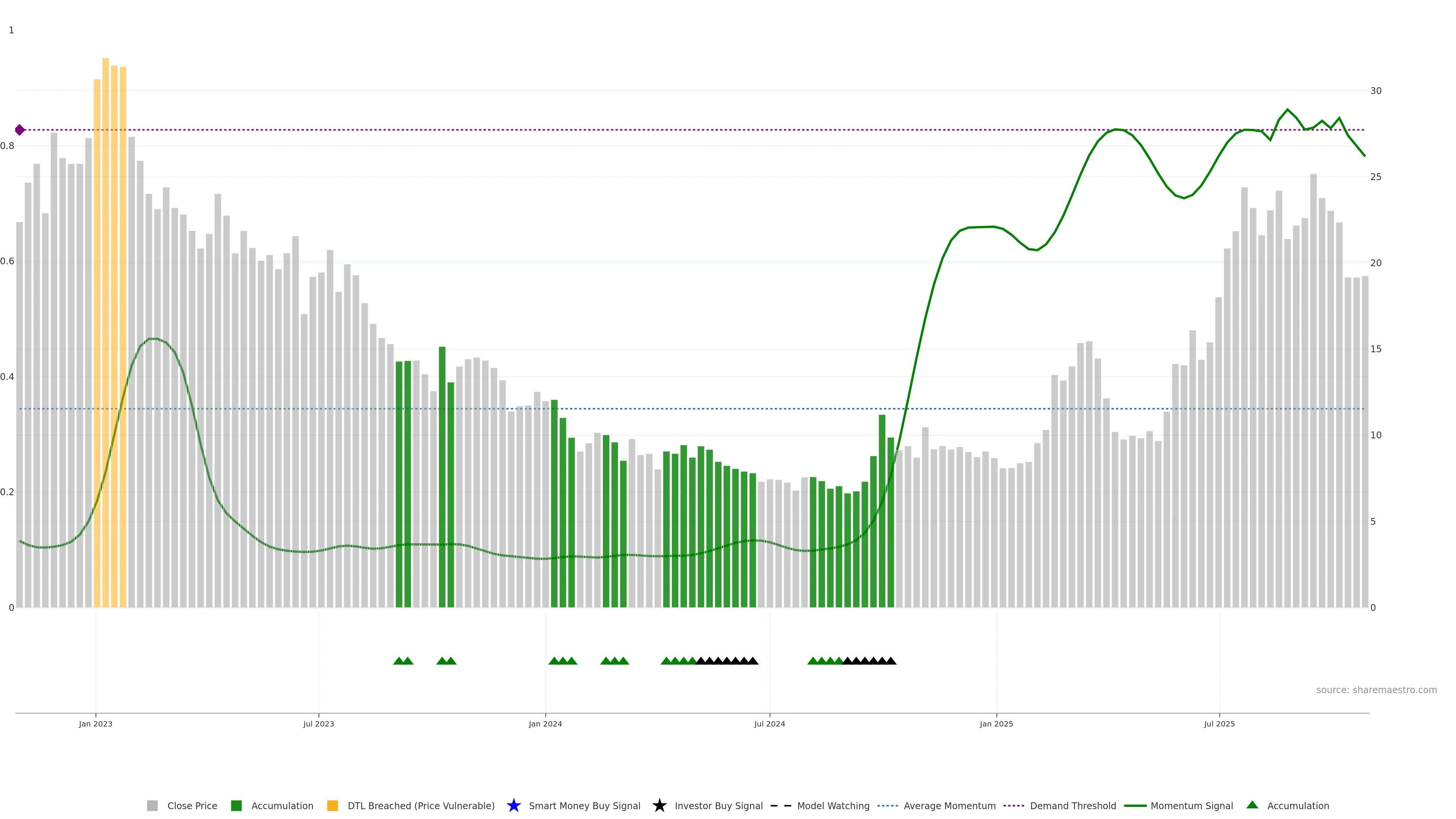The width and height of the screenshot is (1456, 819).
Task: Toggle the Demand Threshold legend label
Action: (1073, 806)
